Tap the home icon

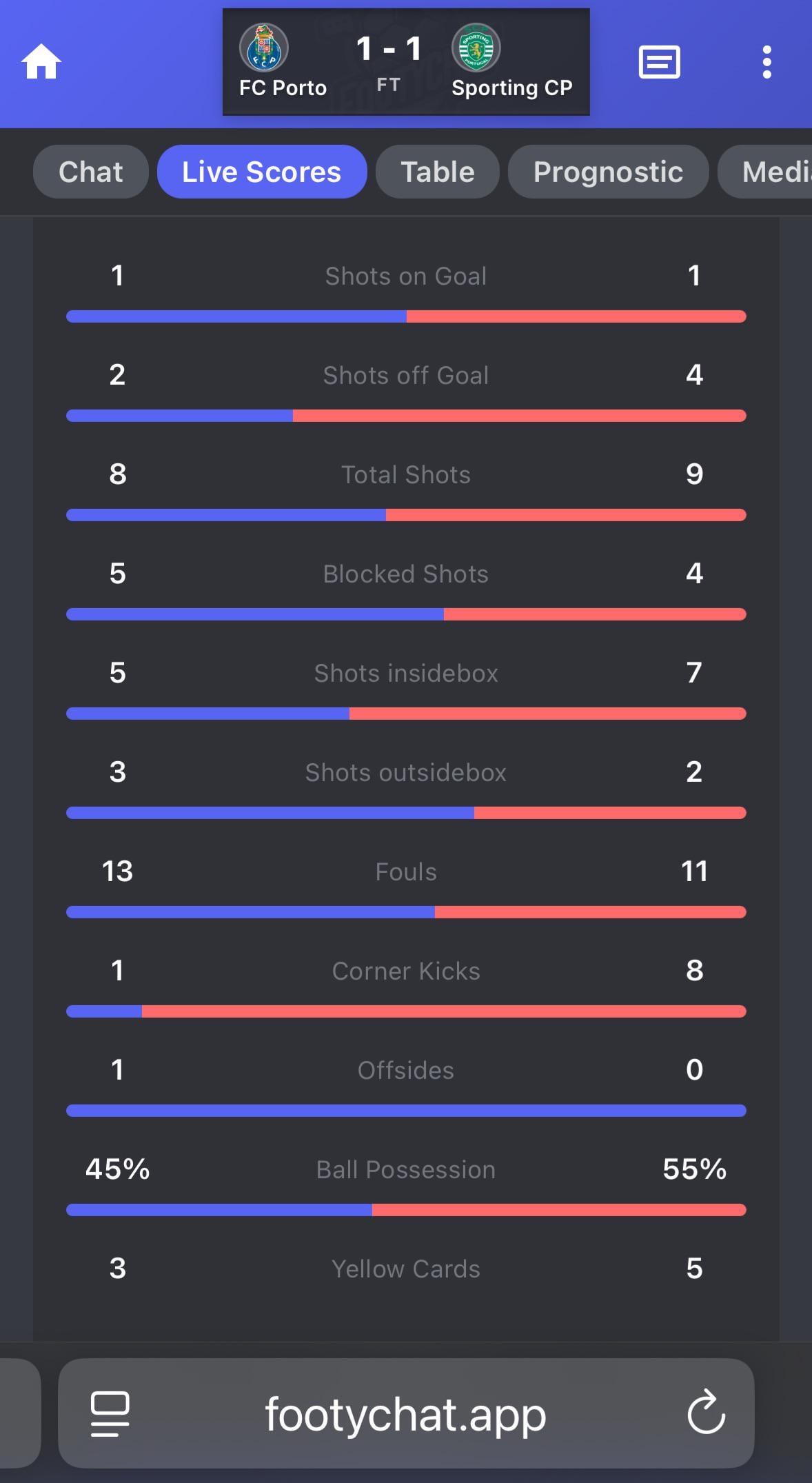(41, 62)
